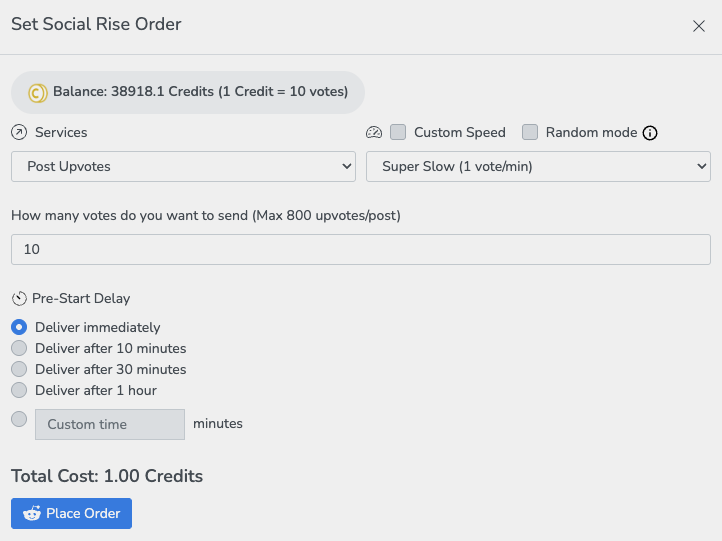The height and width of the screenshot is (541, 722).
Task: Click the Random mode info icon
Action: (x=650, y=133)
